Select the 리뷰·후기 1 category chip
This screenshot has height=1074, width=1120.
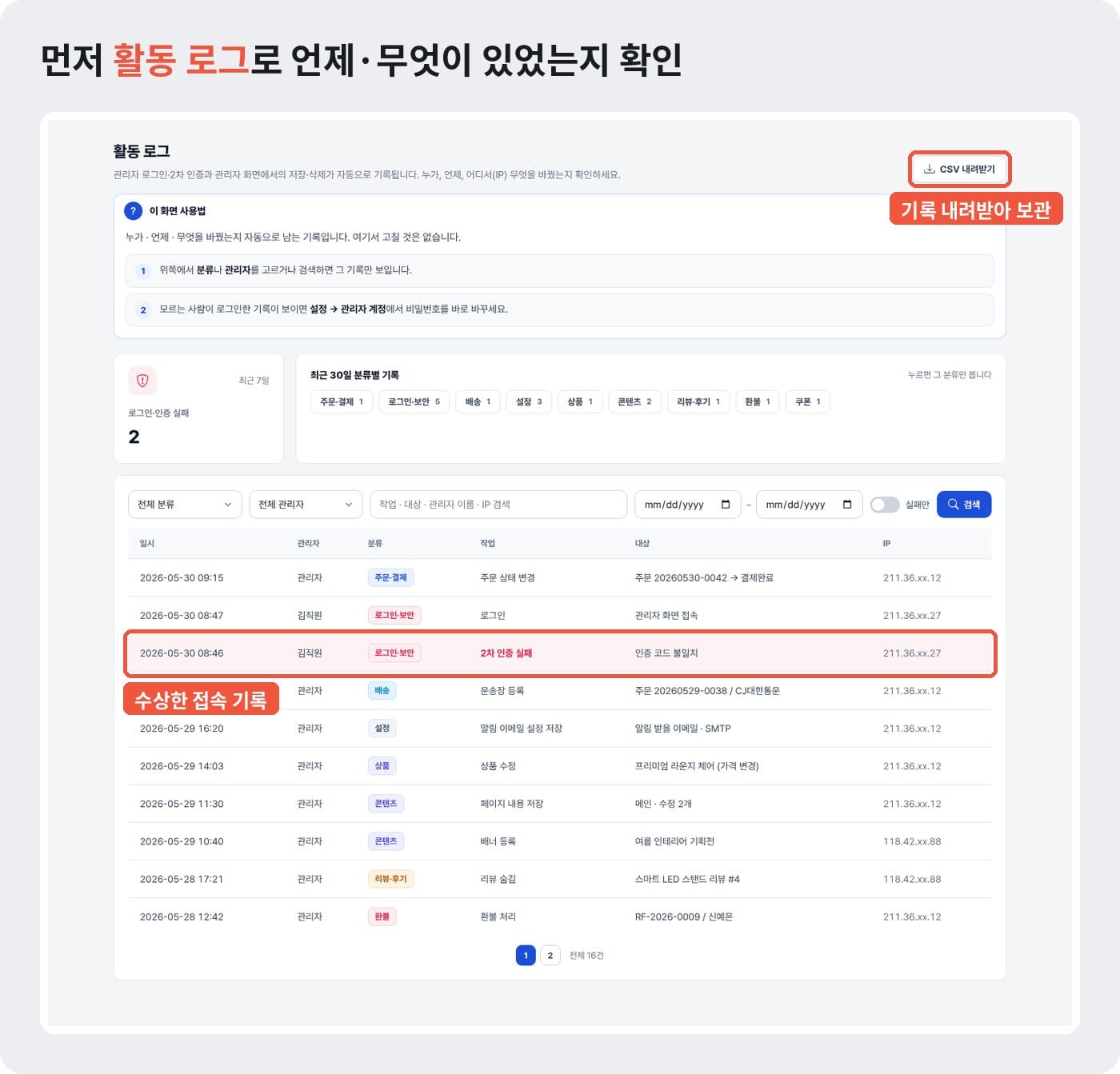(x=698, y=401)
